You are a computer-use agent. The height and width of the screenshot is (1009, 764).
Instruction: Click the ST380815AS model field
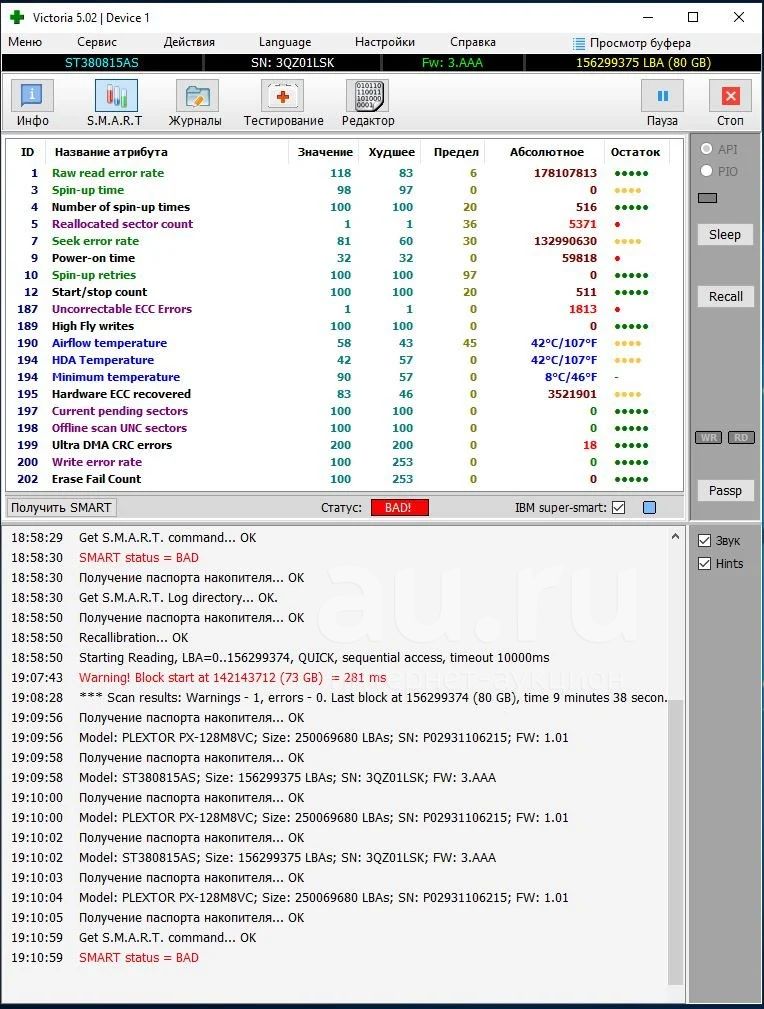pos(102,63)
